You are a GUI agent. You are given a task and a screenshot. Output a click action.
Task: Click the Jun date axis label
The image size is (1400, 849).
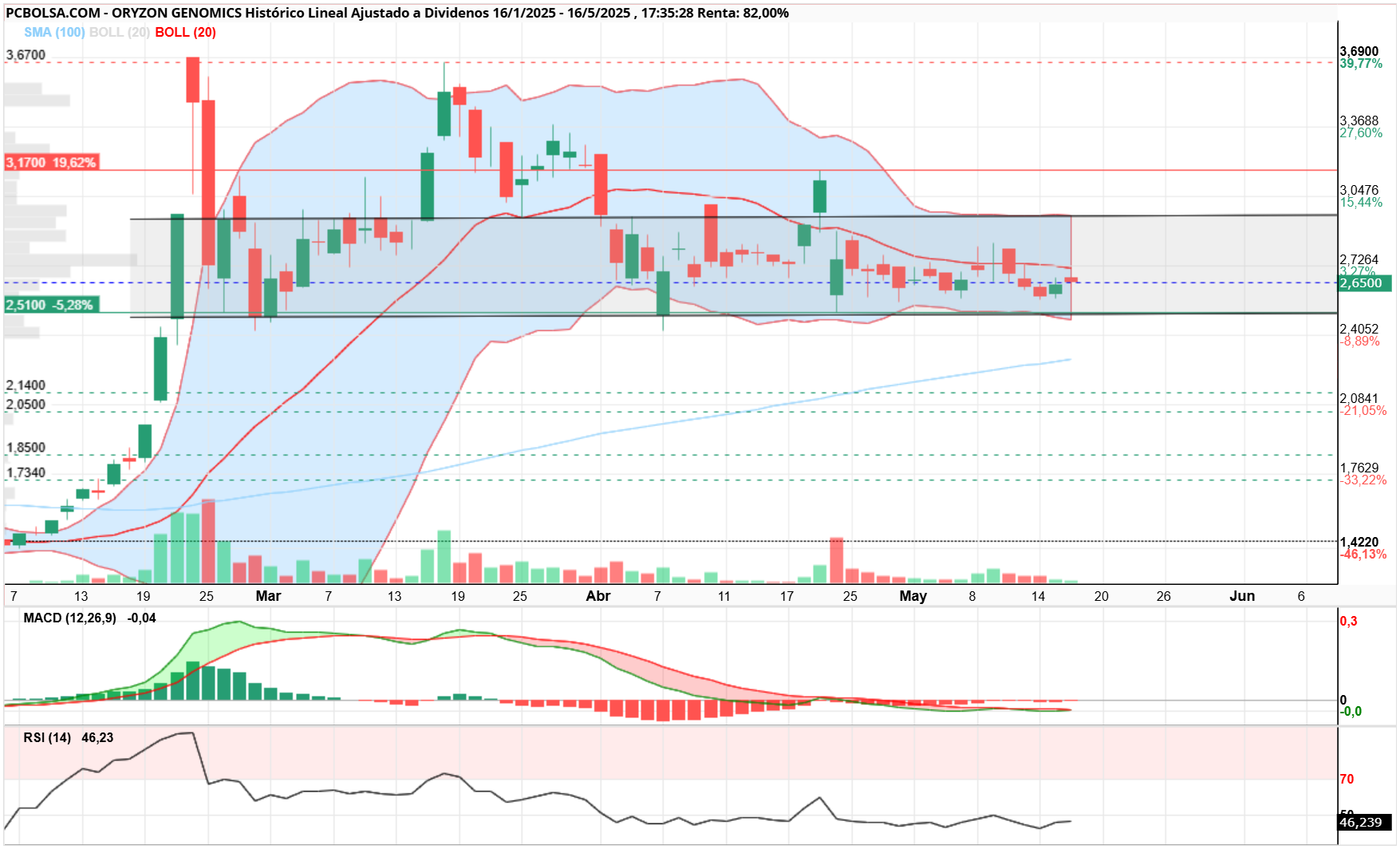point(1242,596)
